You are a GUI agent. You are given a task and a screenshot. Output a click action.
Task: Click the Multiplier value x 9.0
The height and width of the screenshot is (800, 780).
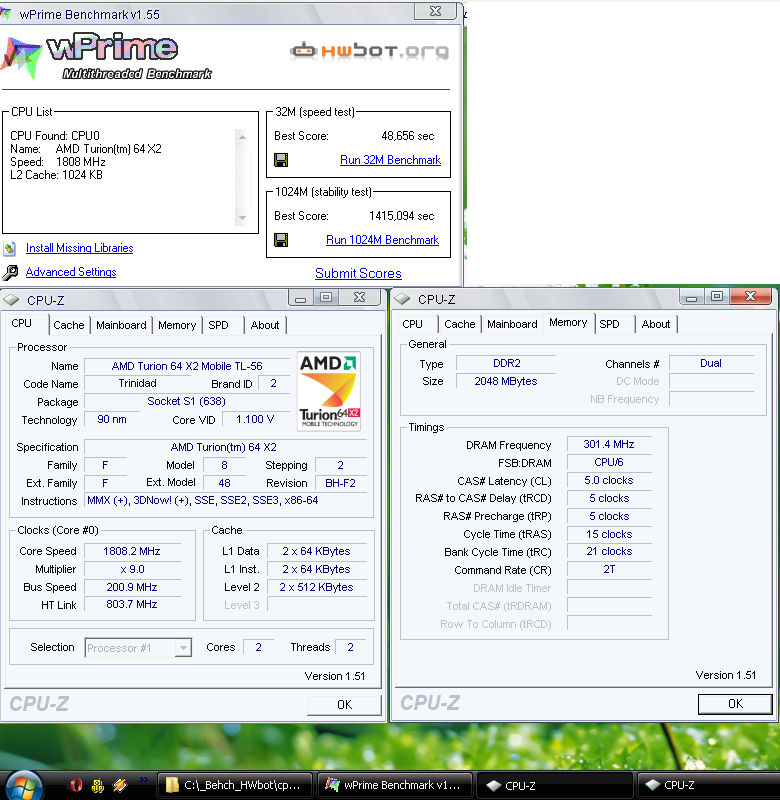[x=132, y=569]
